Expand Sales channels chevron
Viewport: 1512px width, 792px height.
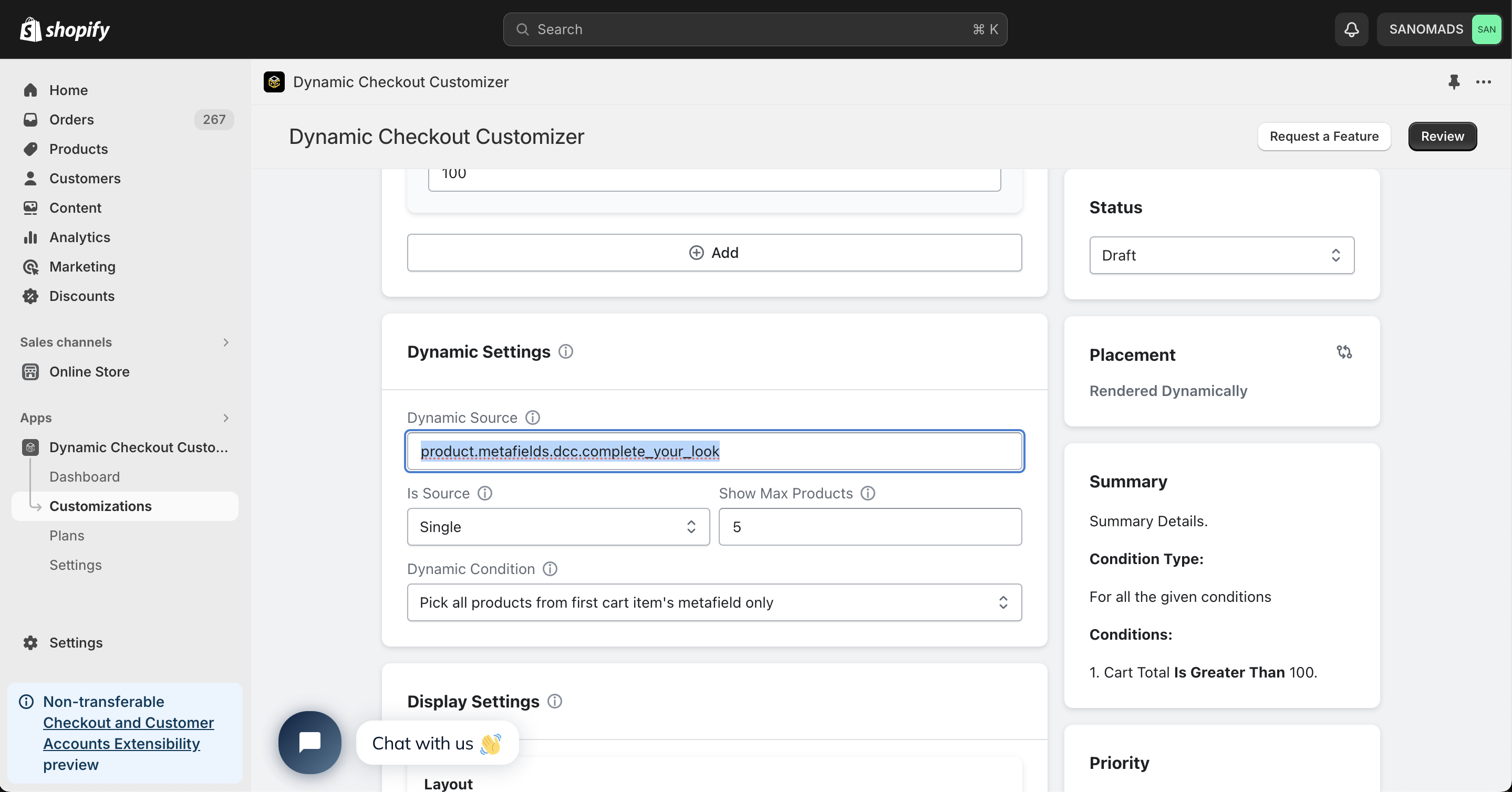[226, 342]
